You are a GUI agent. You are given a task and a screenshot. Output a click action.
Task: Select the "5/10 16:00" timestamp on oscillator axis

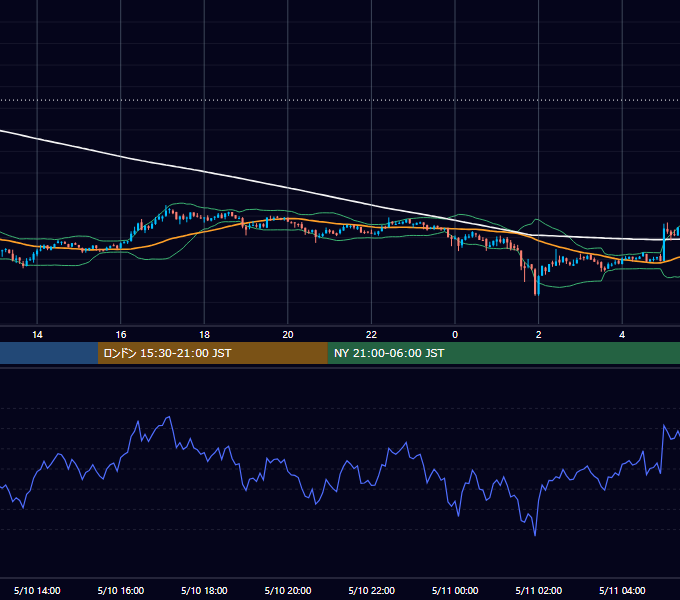121,590
